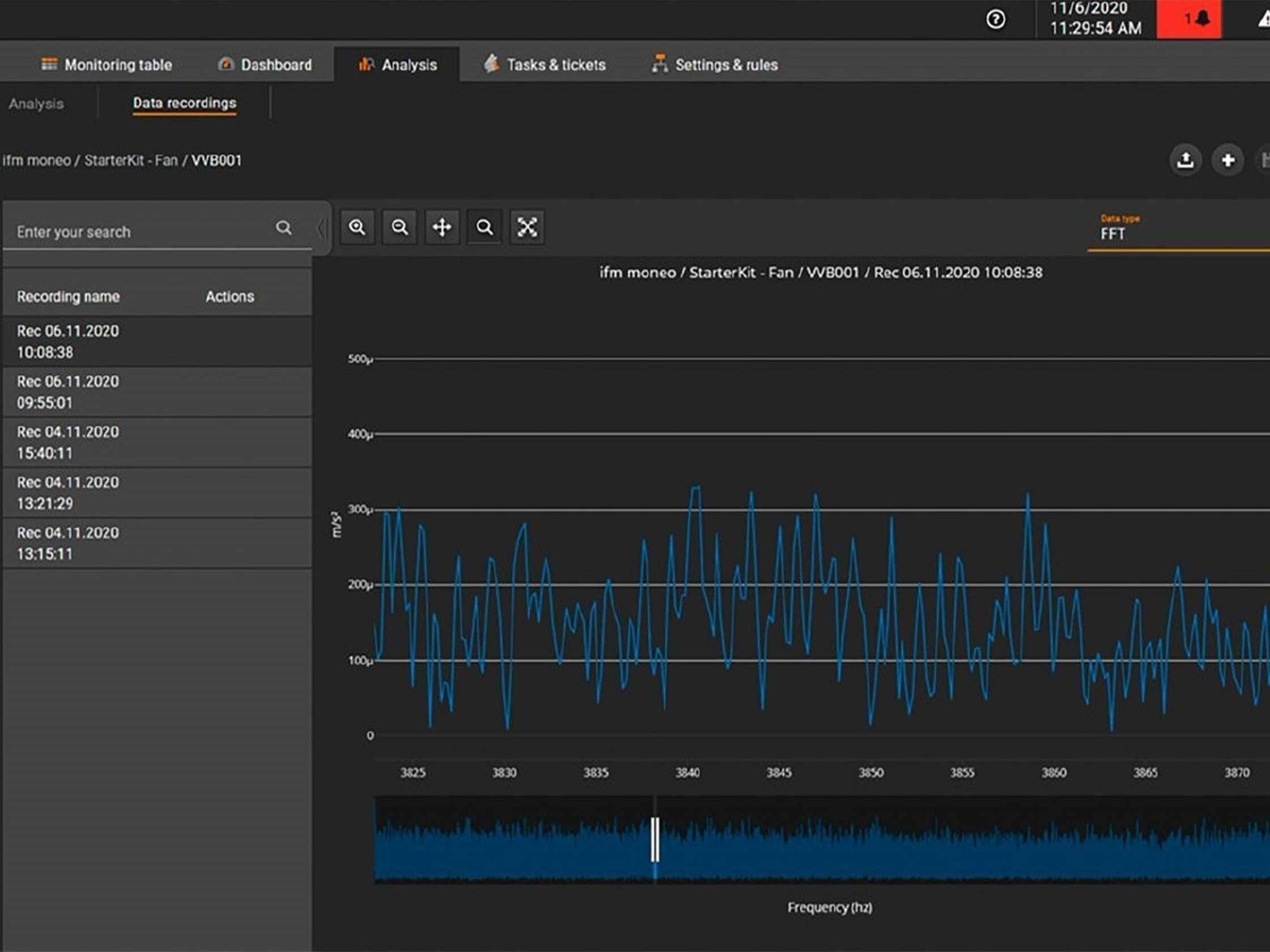
Task: Open the Tasks & tickets section
Action: [544, 64]
